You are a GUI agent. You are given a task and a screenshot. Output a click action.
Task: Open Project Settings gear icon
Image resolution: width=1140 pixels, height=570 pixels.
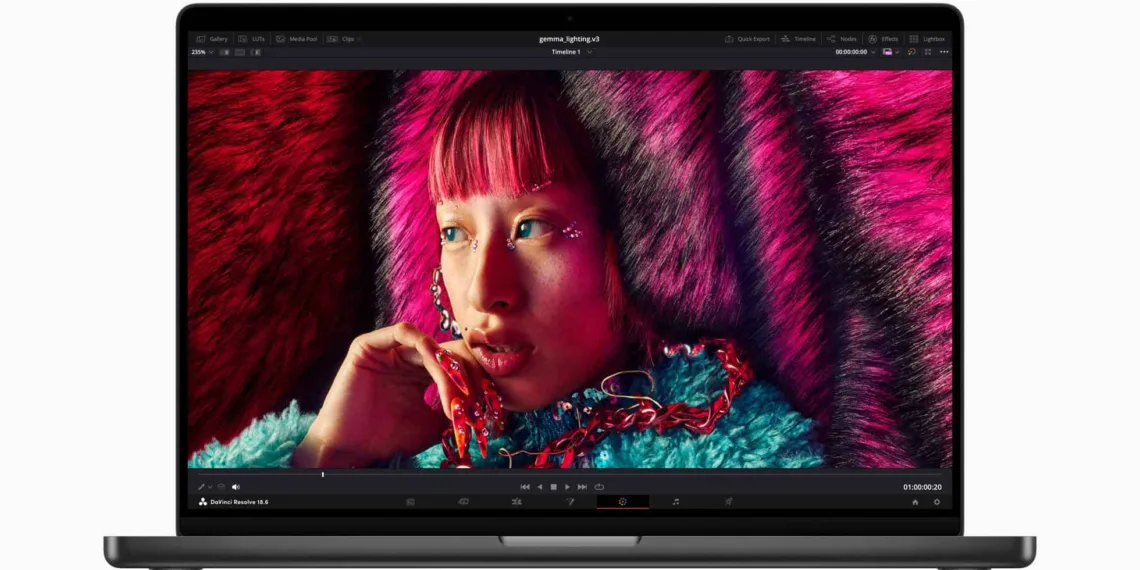pos(937,502)
